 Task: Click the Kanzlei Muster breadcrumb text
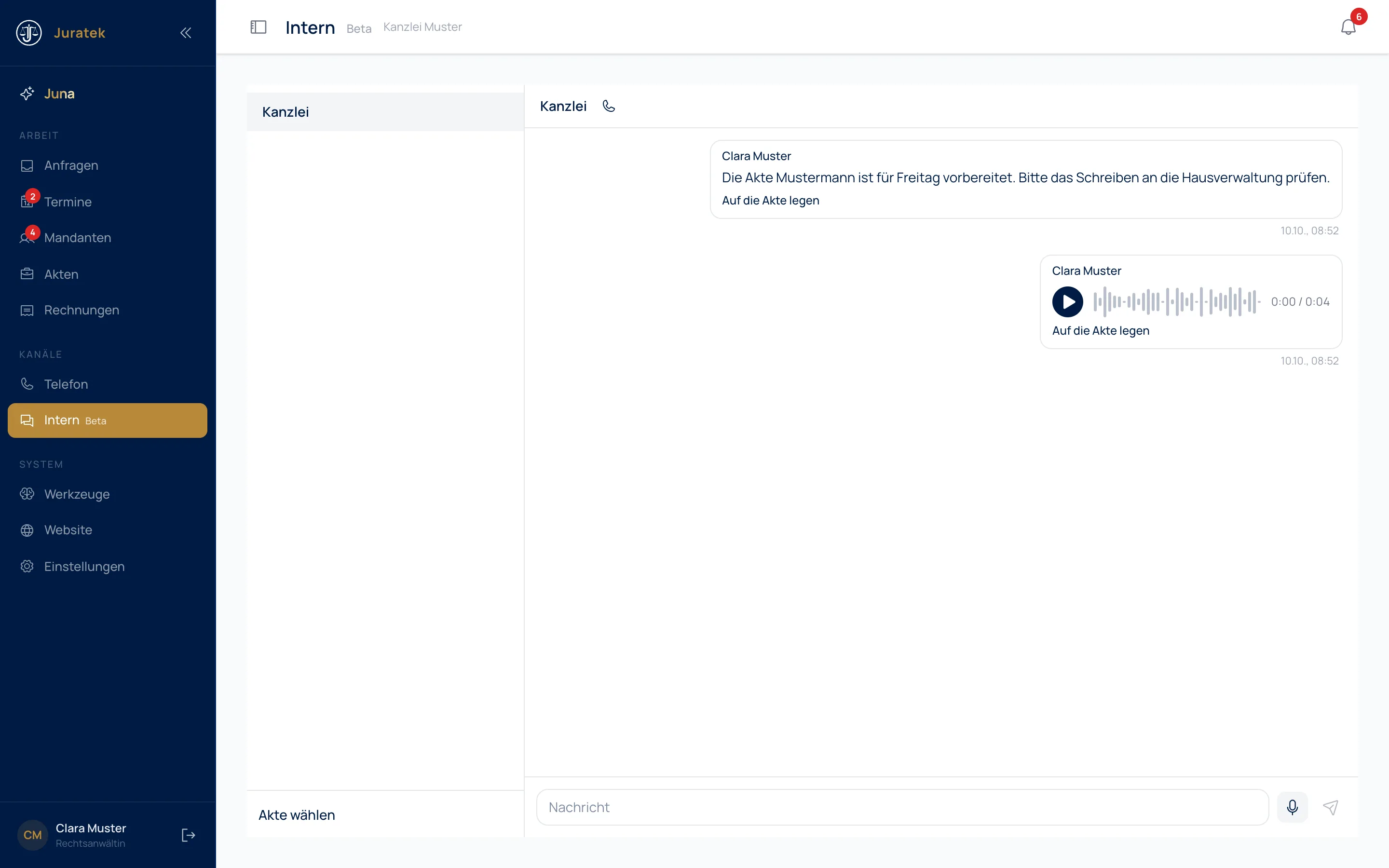pos(422,27)
